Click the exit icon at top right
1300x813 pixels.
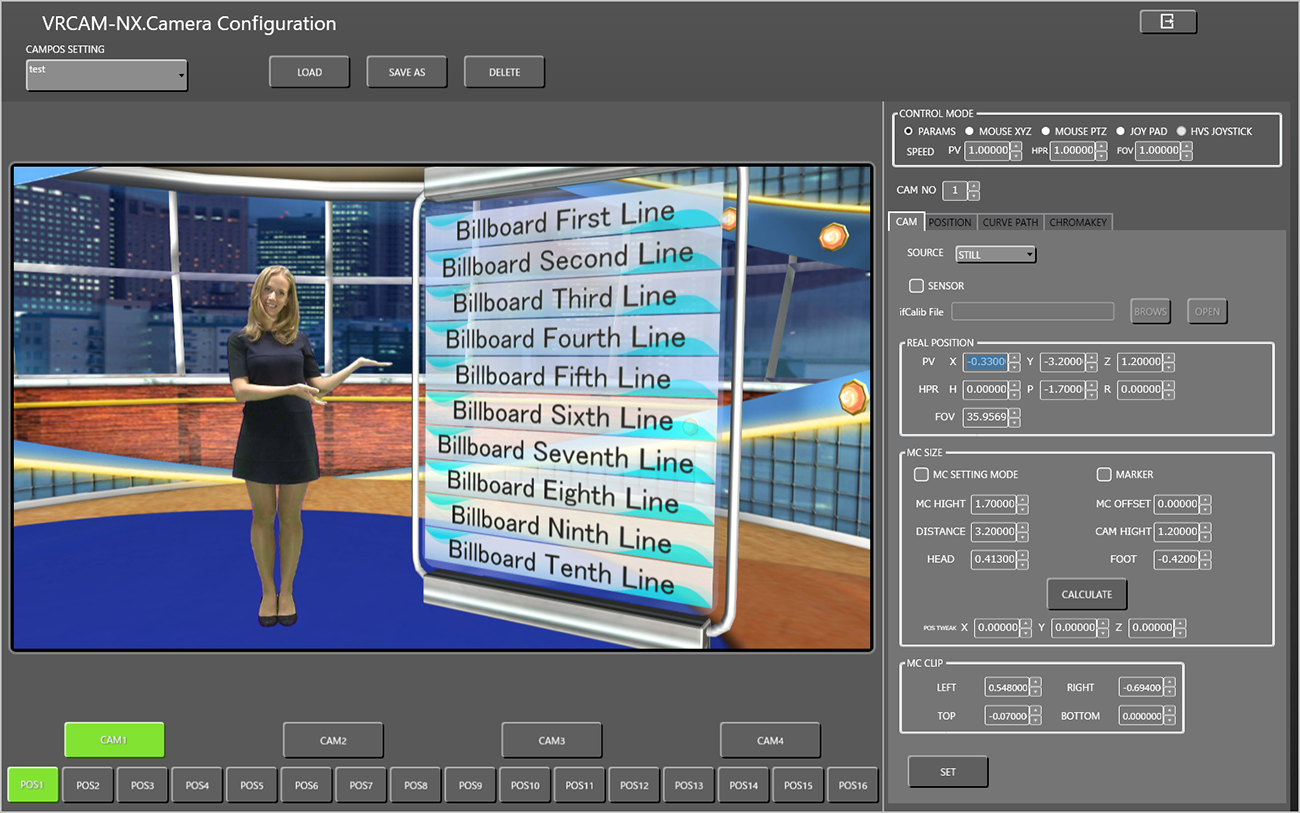pyautogui.click(x=1167, y=22)
